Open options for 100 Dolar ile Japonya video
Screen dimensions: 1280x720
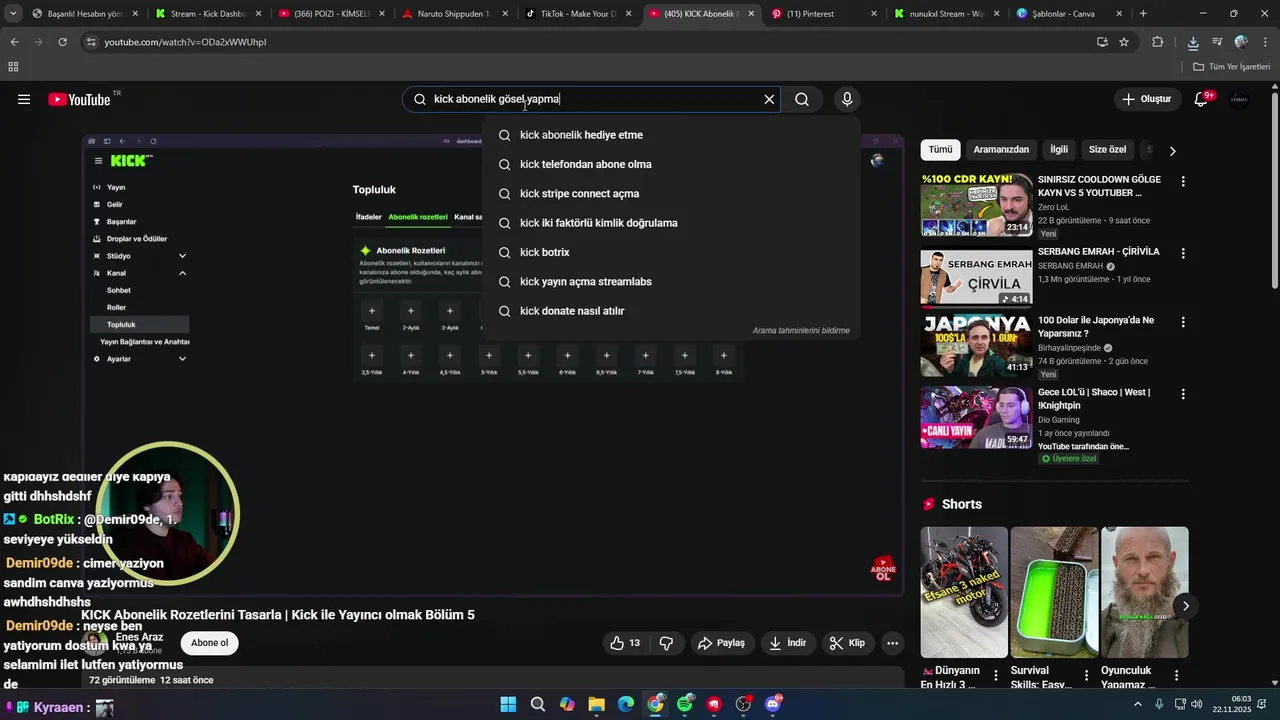coord(1183,323)
